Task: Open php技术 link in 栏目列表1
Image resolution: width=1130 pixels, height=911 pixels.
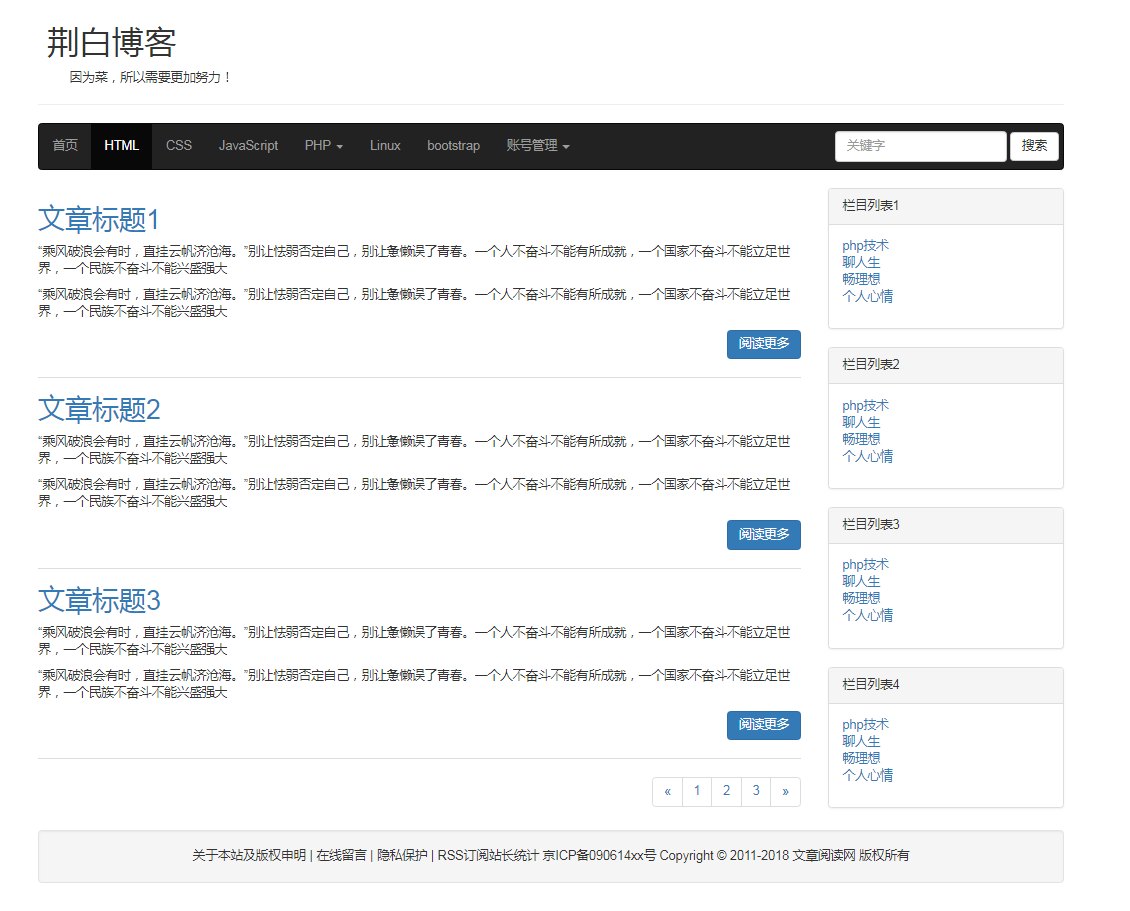Action: [865, 245]
